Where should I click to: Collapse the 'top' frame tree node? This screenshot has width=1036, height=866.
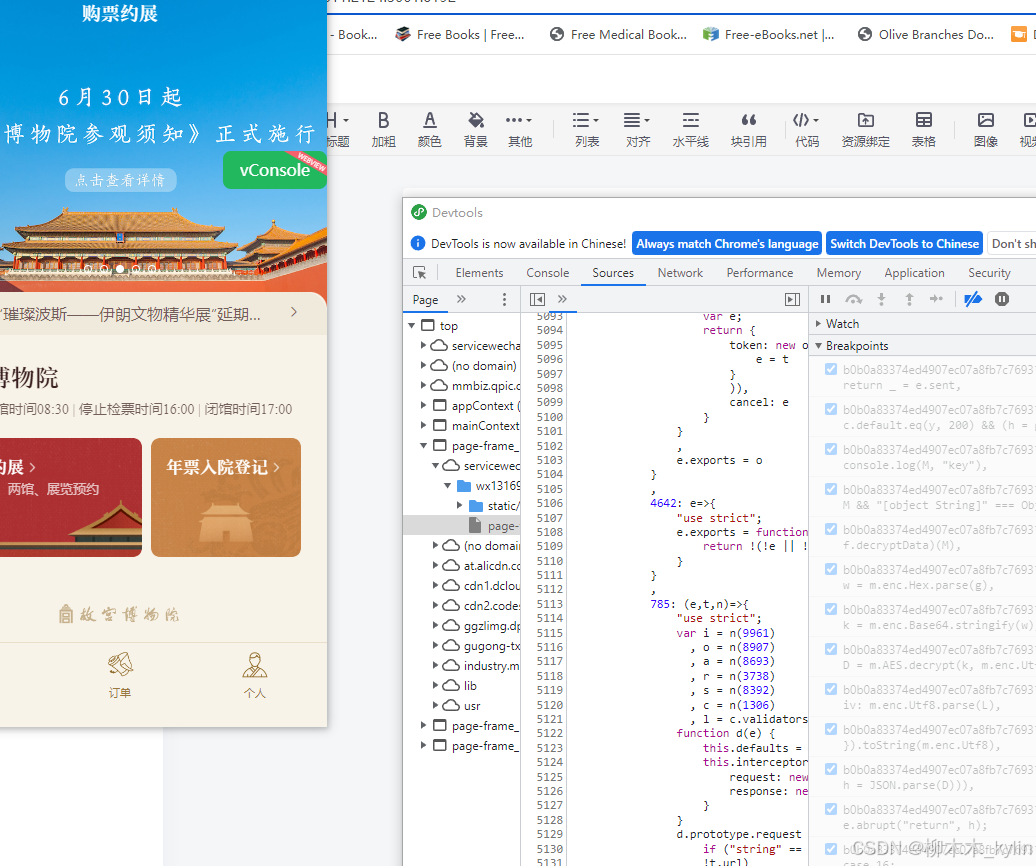coord(412,326)
